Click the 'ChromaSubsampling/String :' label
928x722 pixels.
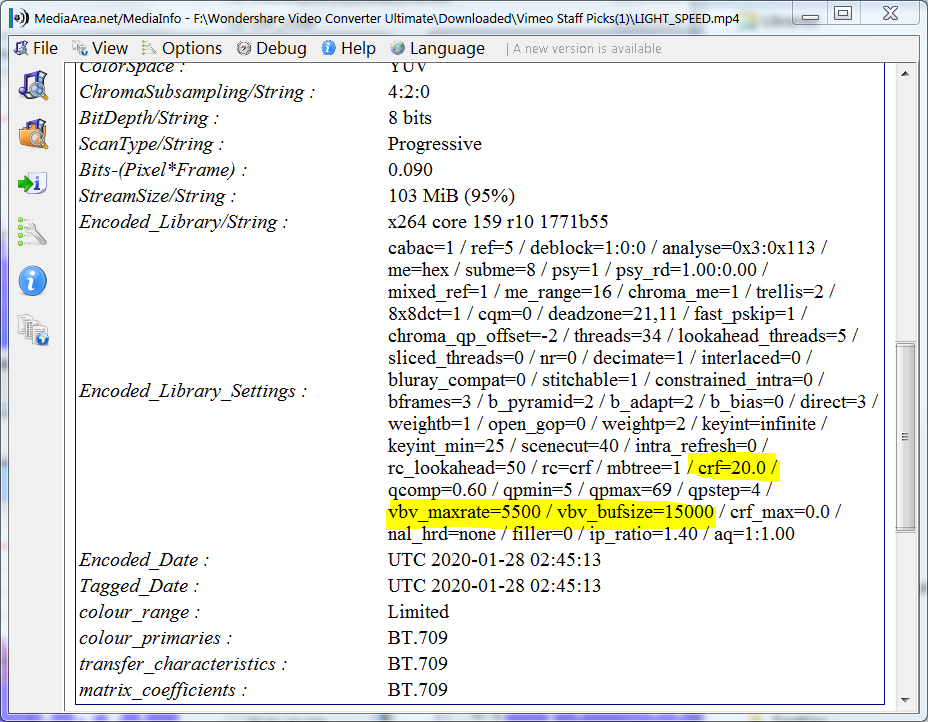coord(197,92)
